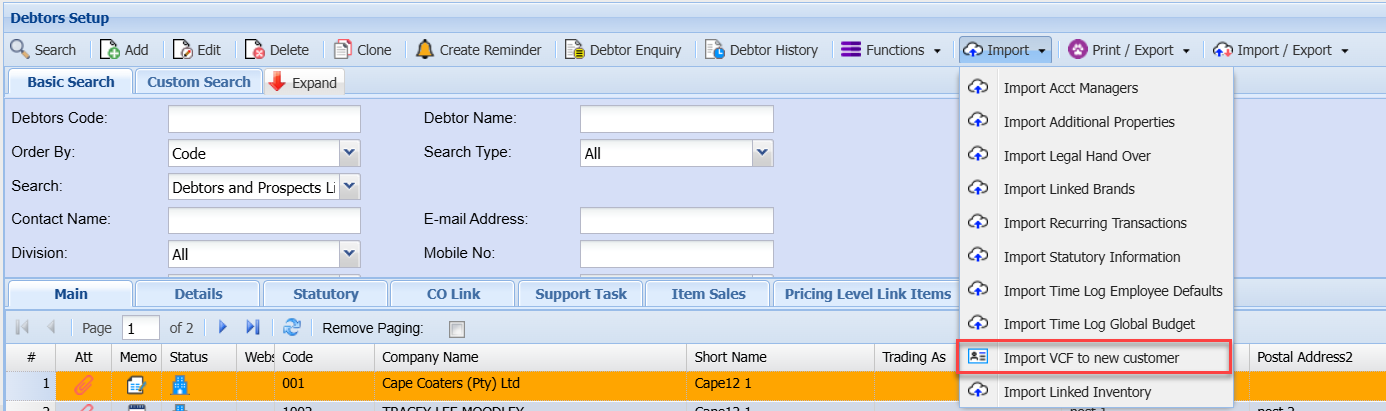Click the Clone debtor icon

point(343,50)
